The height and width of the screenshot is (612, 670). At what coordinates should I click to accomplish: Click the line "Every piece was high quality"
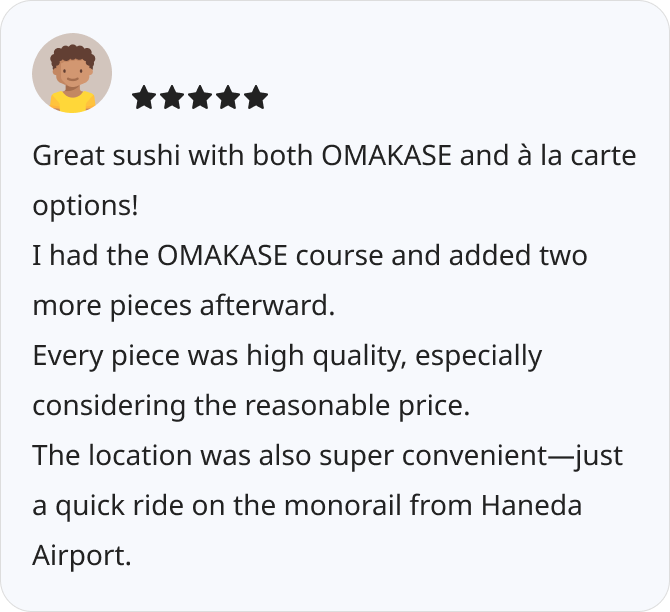[287, 356]
